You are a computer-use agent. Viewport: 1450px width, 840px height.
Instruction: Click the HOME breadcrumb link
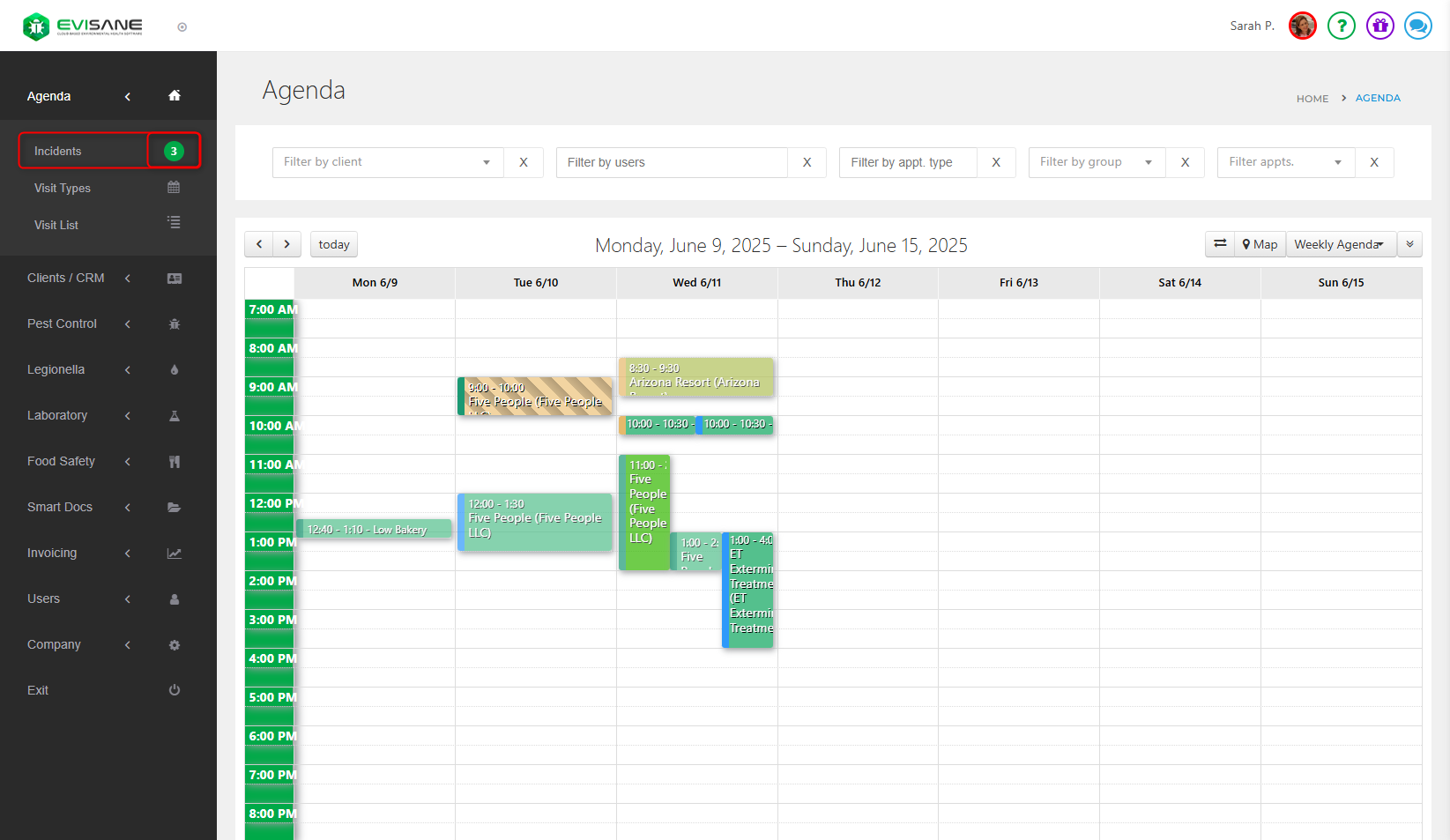click(x=1312, y=99)
